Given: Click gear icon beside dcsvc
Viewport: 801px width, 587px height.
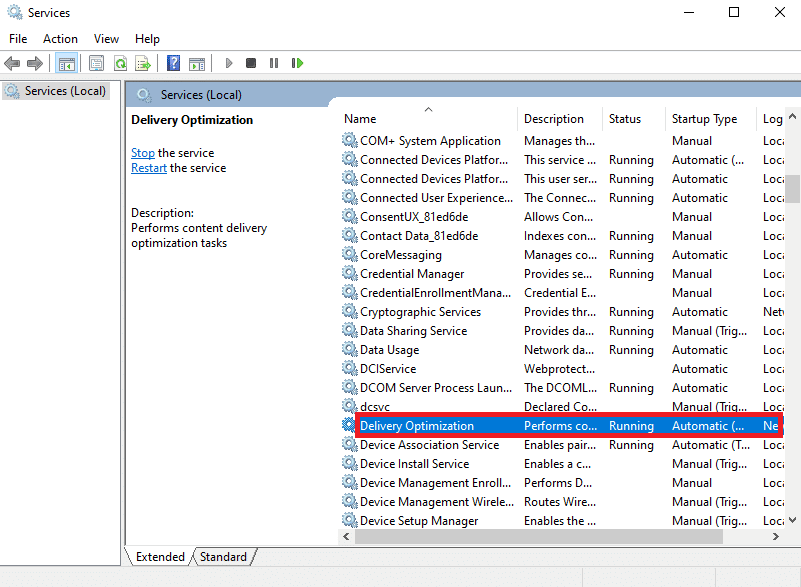Looking at the screenshot, I should [349, 406].
